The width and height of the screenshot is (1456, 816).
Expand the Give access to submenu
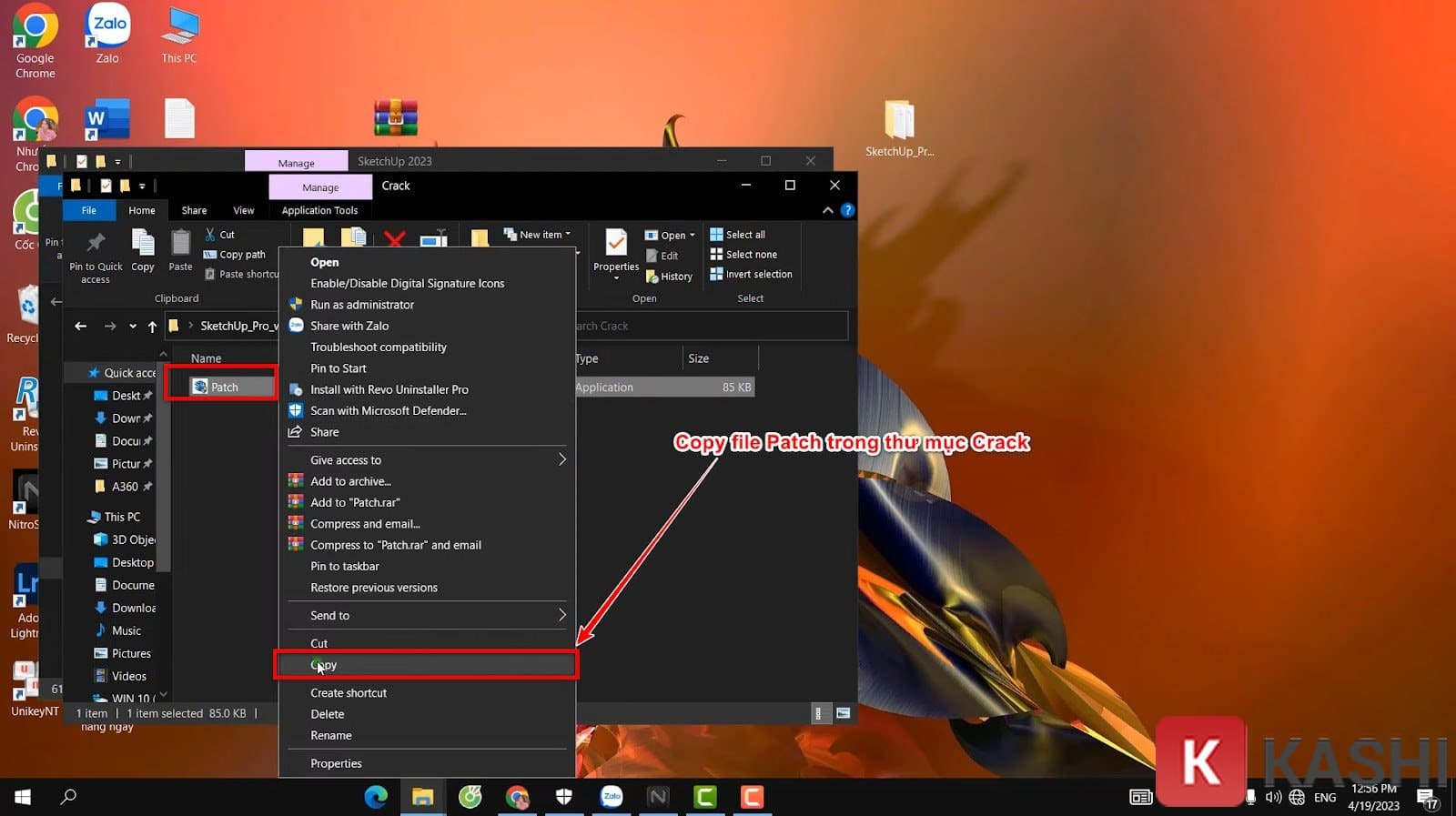[x=426, y=460]
